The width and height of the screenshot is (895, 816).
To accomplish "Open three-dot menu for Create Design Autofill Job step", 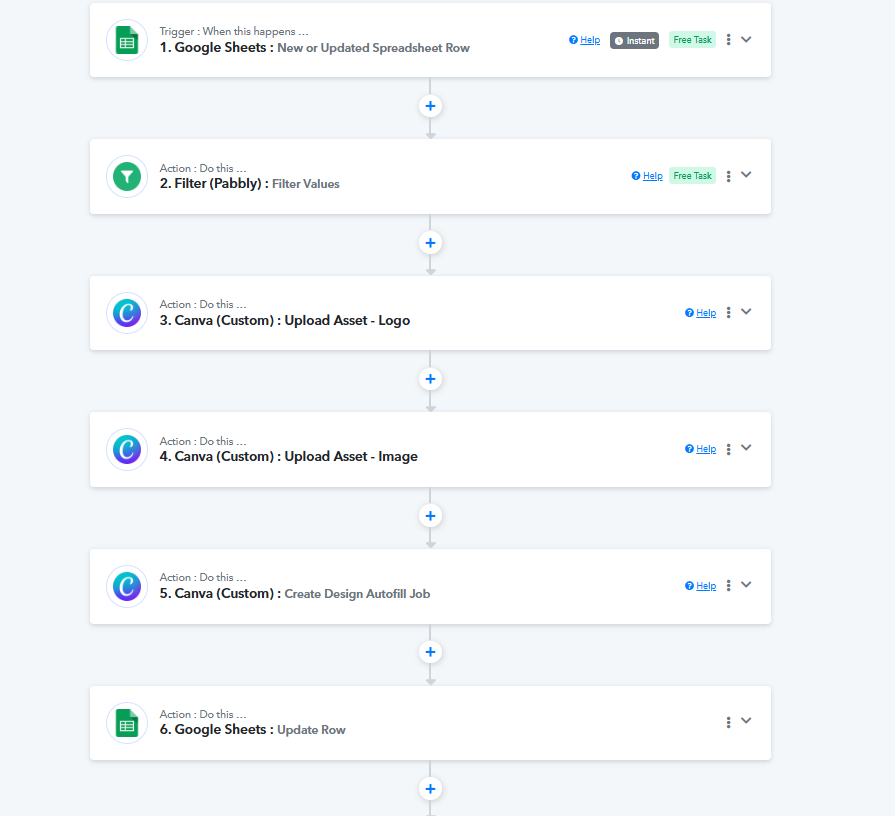I will coord(728,585).
